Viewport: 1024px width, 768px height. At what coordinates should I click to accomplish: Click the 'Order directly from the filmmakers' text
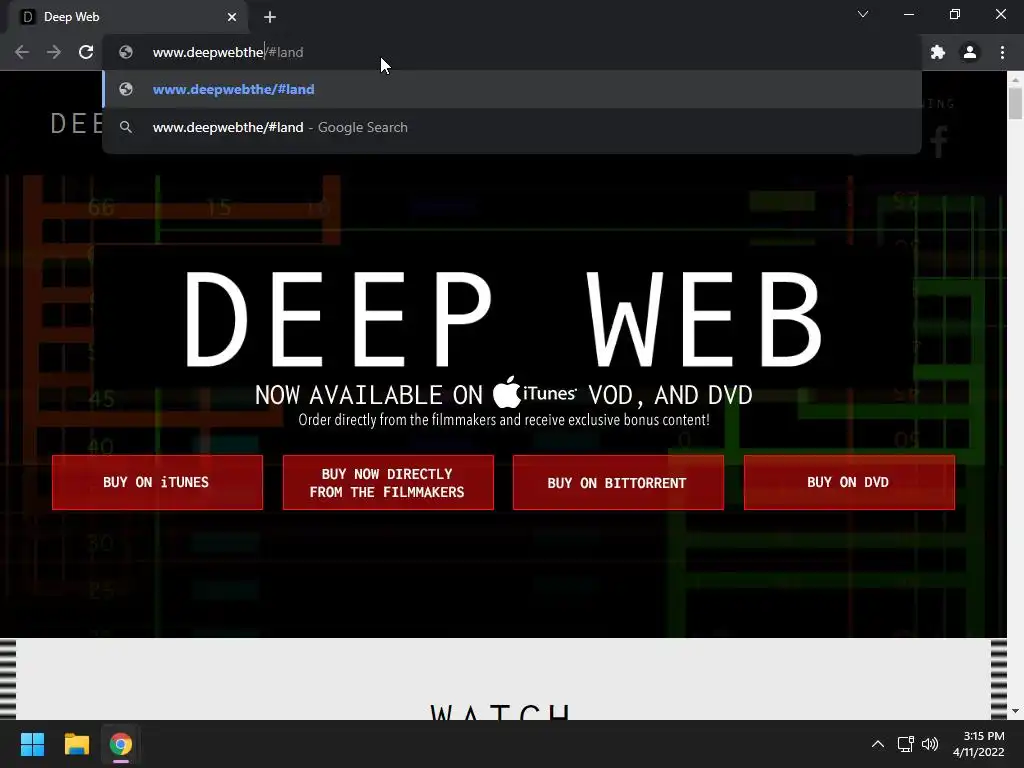[504, 420]
